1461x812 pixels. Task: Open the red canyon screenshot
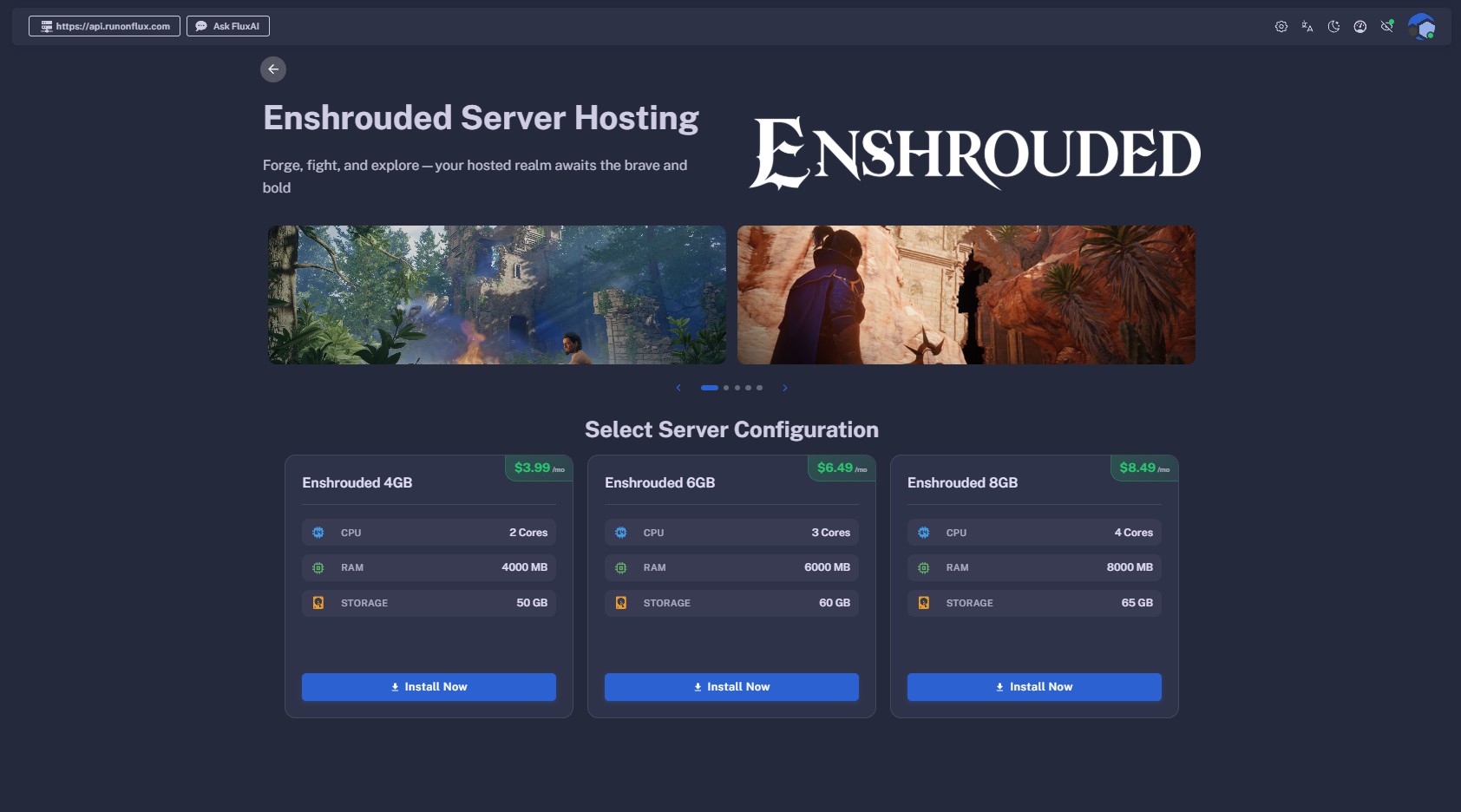[966, 295]
